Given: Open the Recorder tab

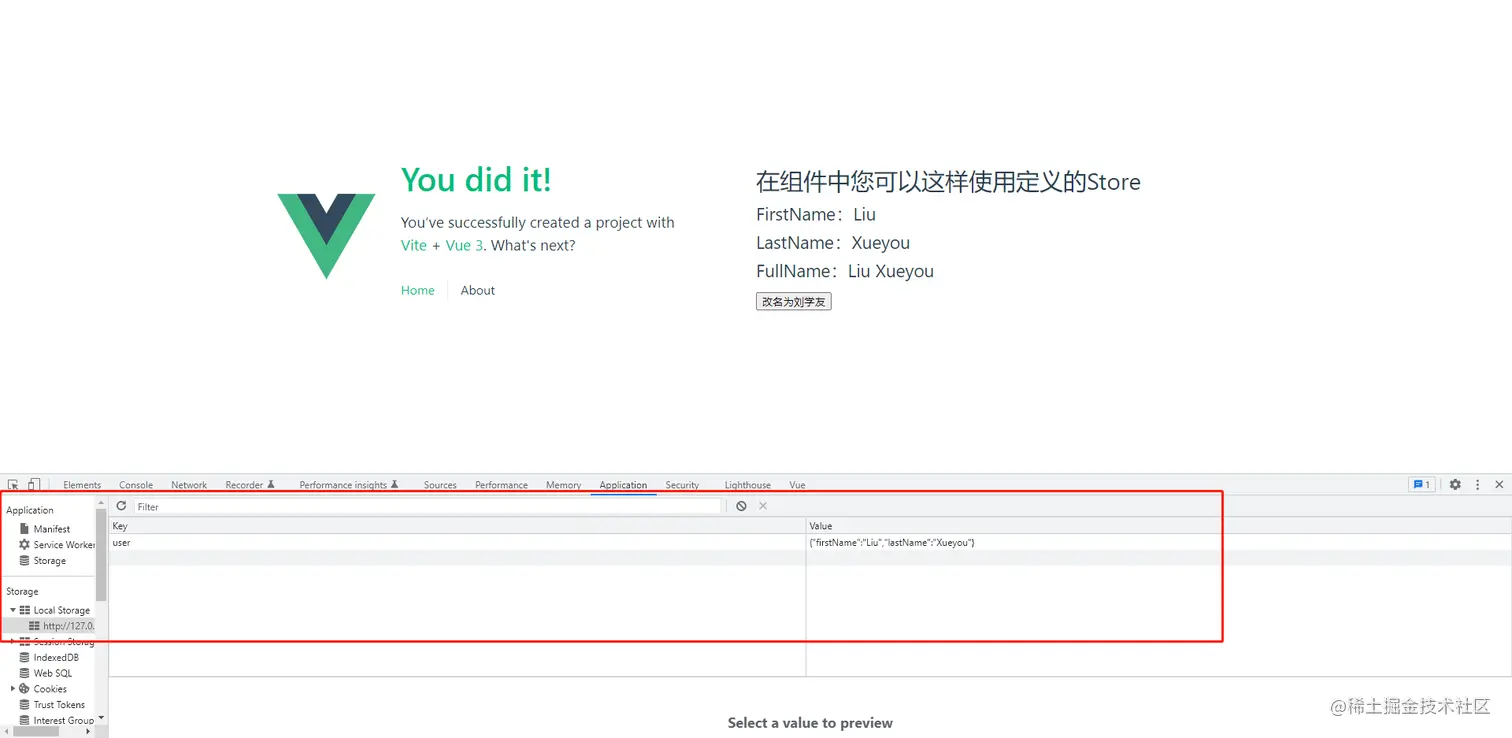Looking at the screenshot, I should 250,485.
